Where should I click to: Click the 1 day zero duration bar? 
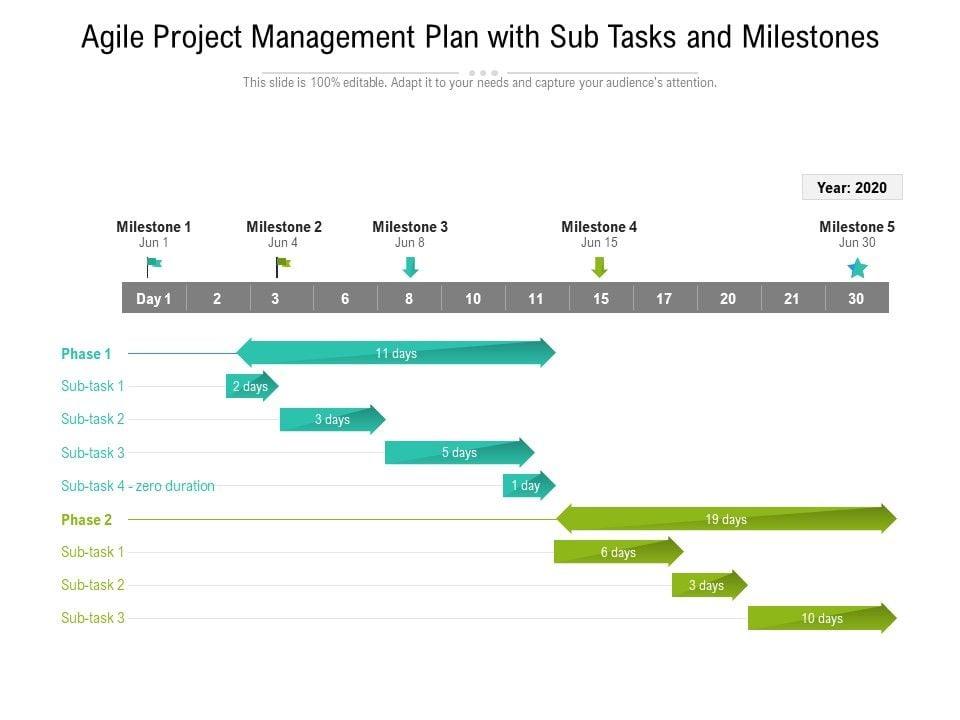527,486
